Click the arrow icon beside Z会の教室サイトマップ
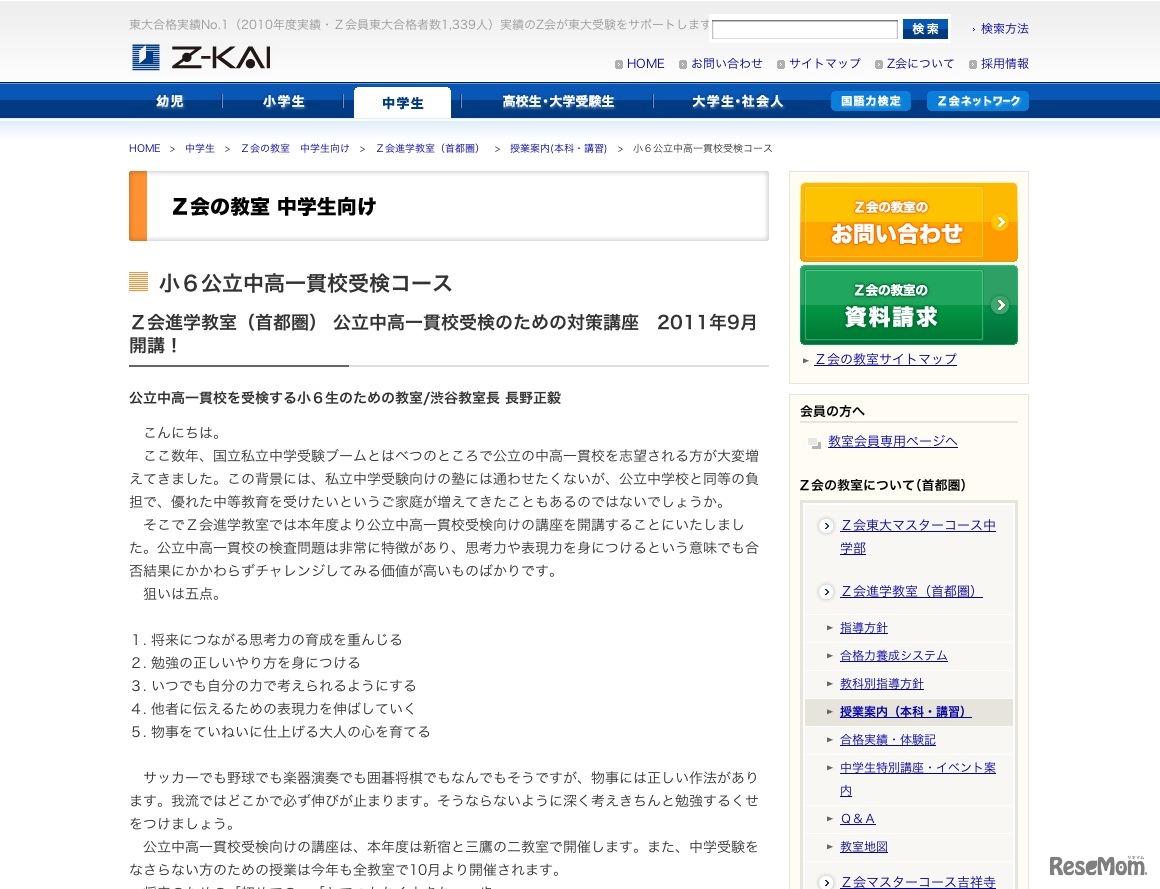 [x=806, y=359]
